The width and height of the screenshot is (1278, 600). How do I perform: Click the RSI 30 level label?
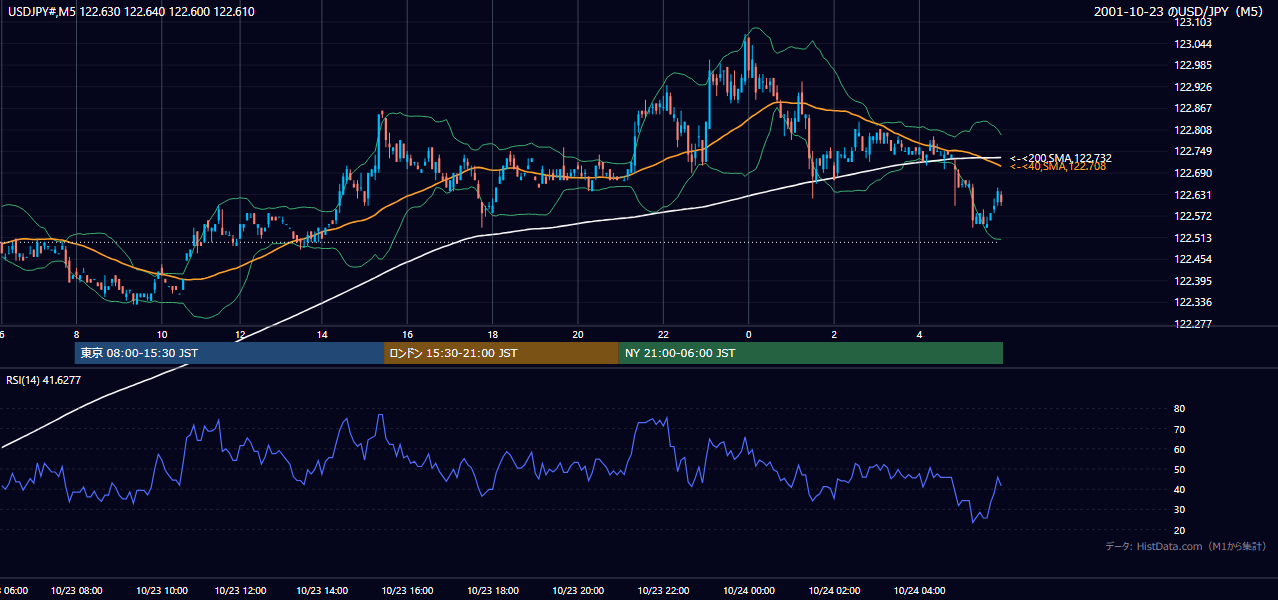tap(1179, 510)
